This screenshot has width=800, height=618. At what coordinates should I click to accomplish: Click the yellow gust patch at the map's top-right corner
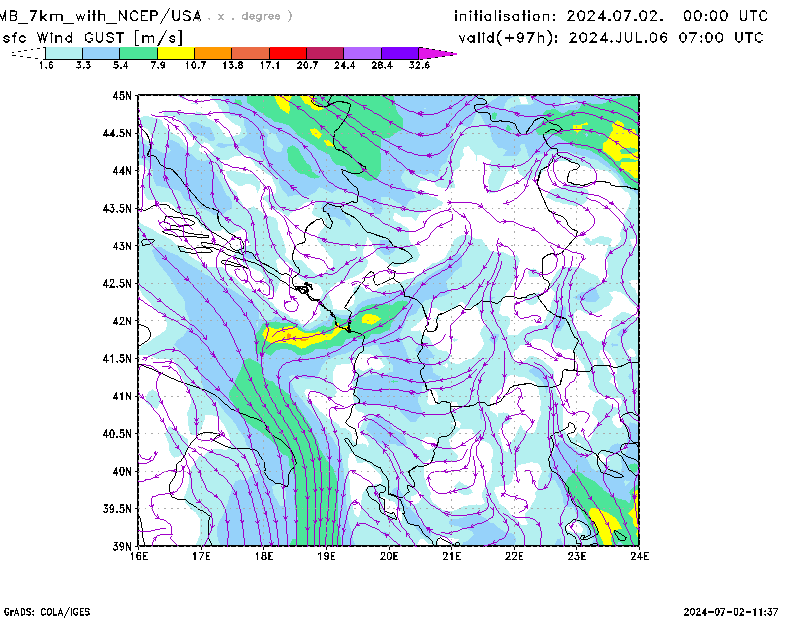pos(622,148)
